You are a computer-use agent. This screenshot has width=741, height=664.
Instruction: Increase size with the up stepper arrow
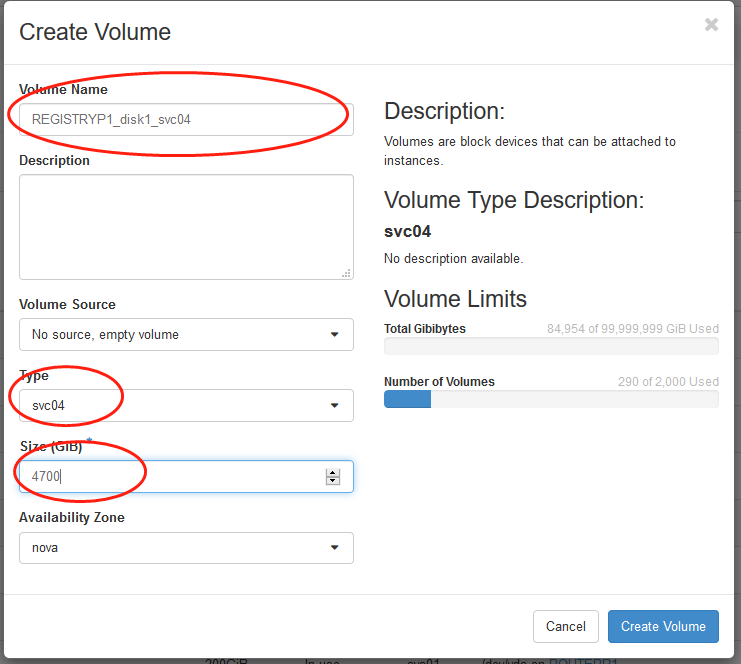[x=333, y=472]
